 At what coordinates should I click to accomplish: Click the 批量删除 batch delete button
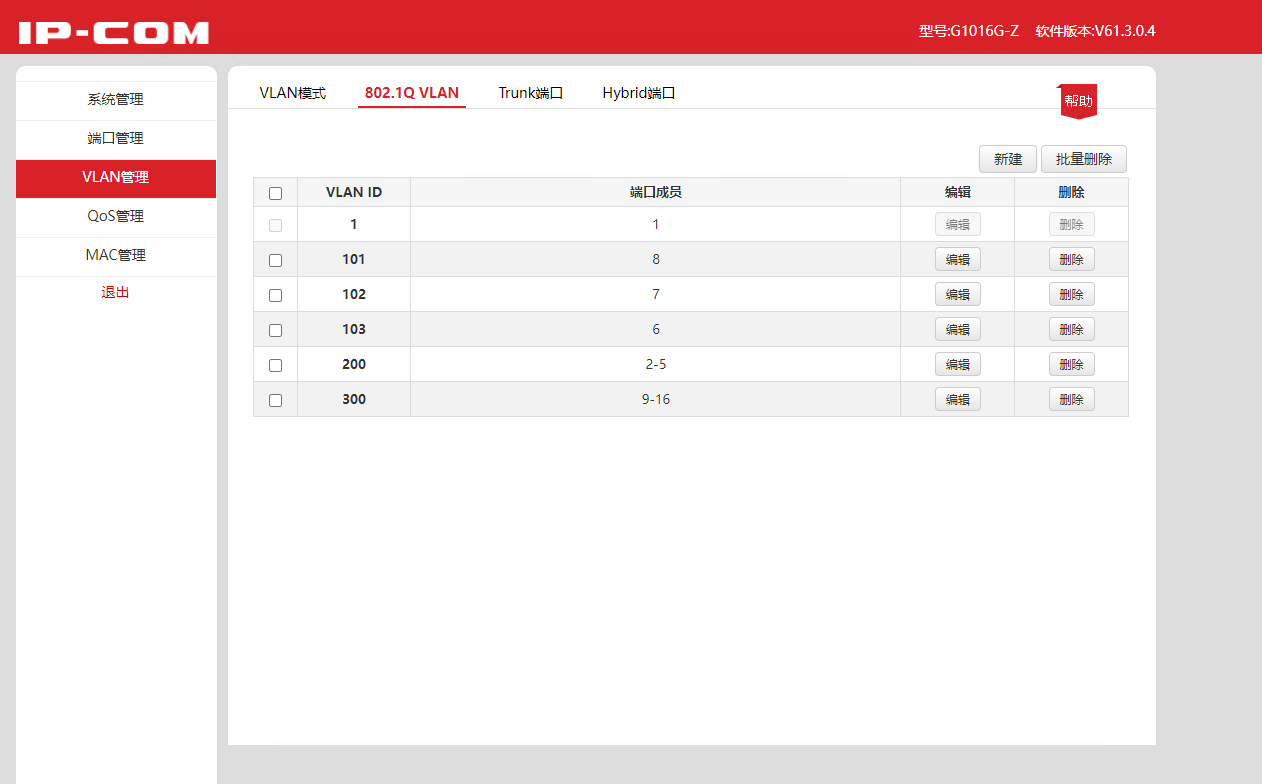point(1084,159)
